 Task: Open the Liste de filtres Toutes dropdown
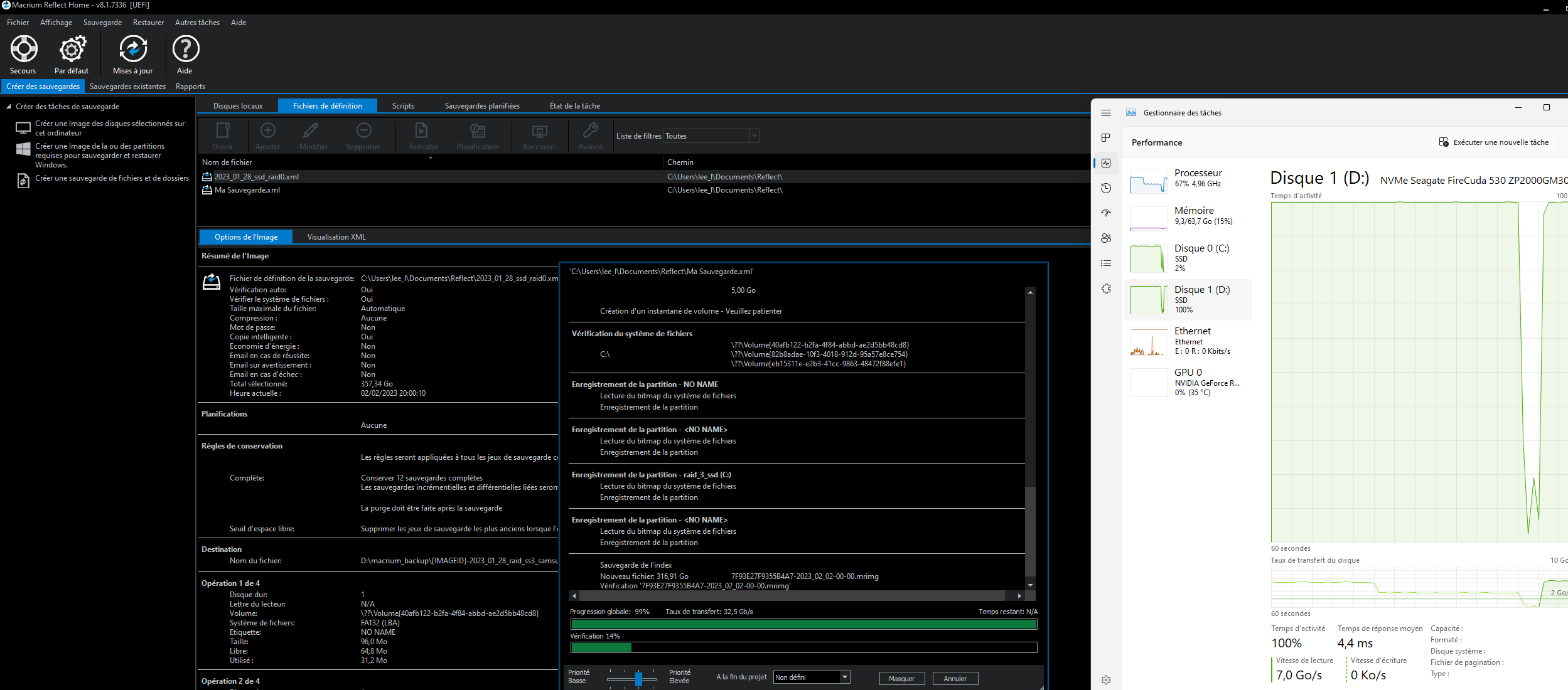pyautogui.click(x=754, y=136)
